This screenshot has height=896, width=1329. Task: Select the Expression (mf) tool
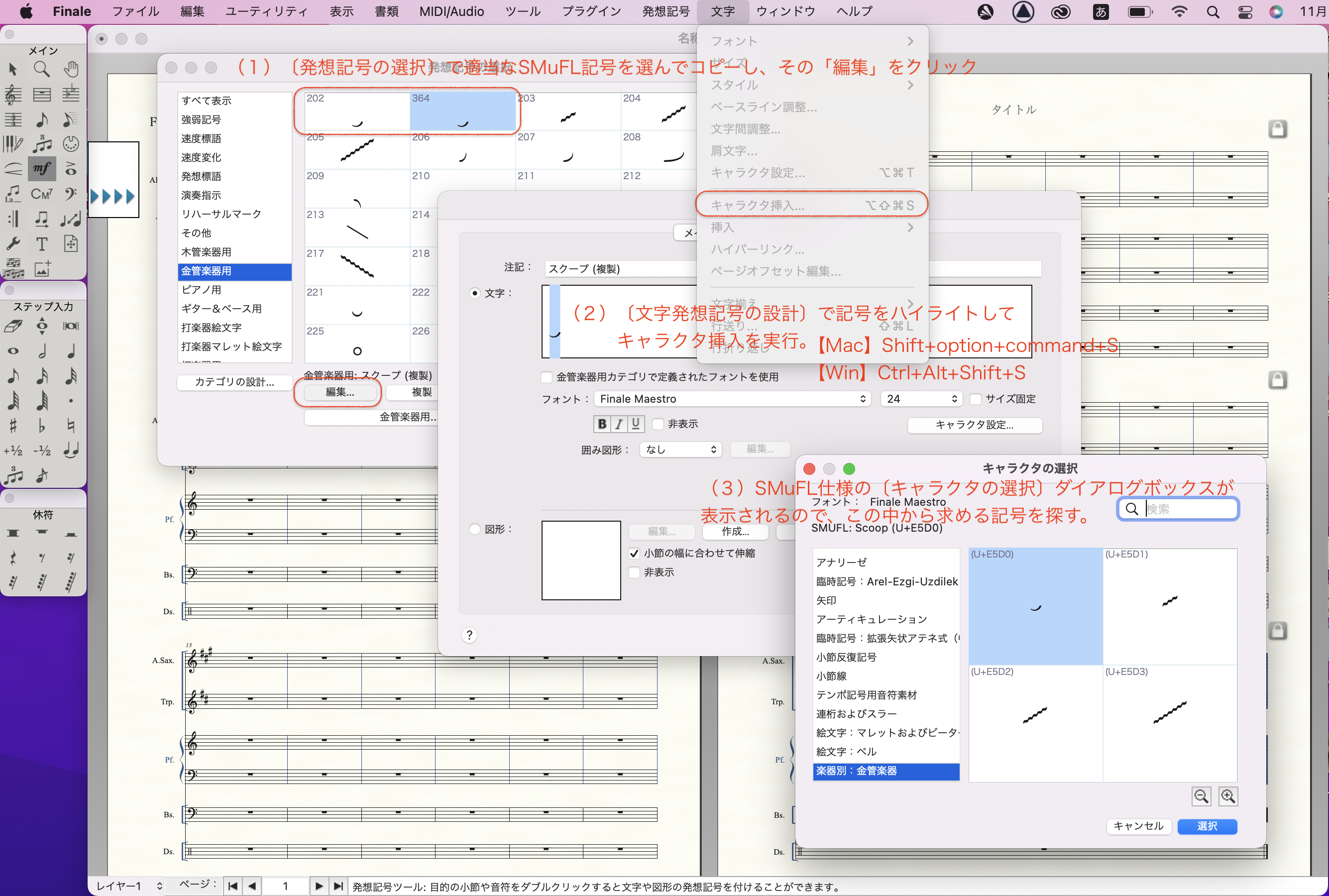[42, 168]
